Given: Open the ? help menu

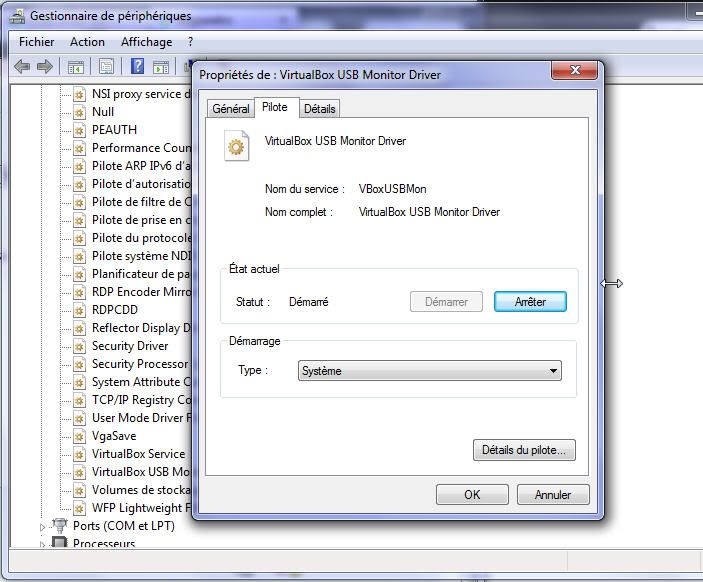Looking at the screenshot, I should coord(191,42).
